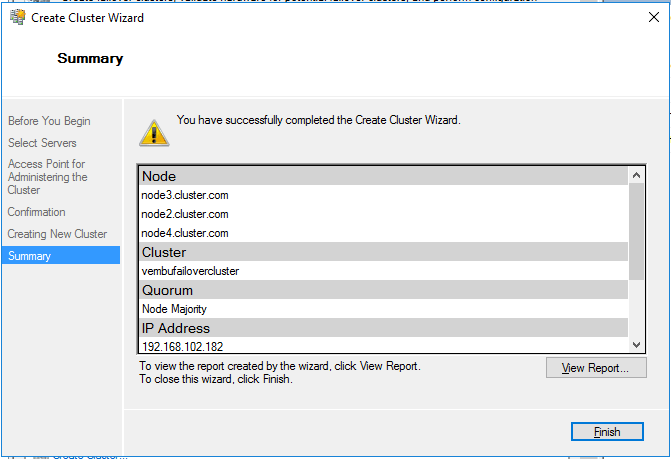Click the yellow warning triangle icon
Viewport: 671px width, 459px height.
click(x=154, y=133)
